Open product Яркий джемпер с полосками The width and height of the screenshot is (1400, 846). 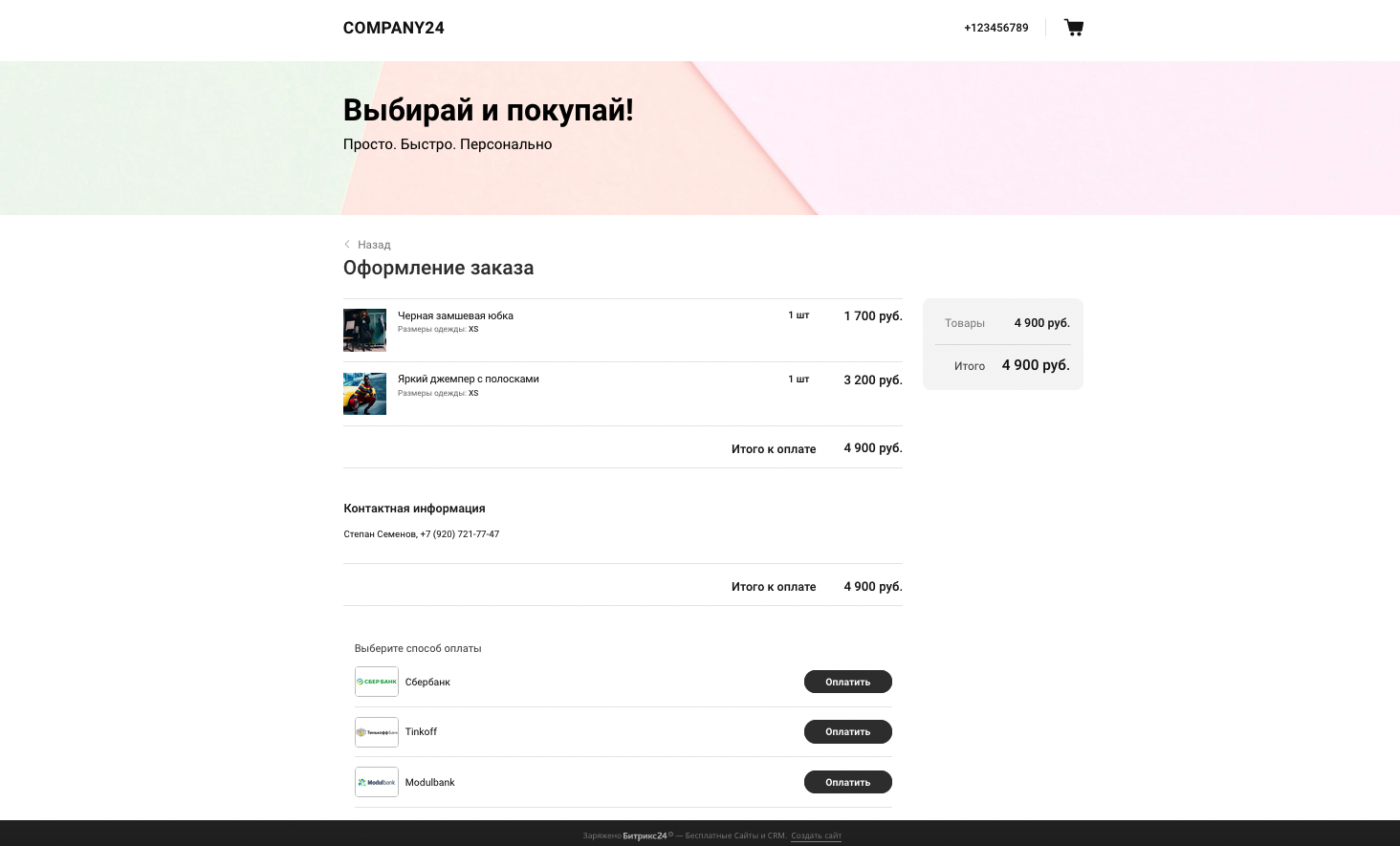point(469,379)
